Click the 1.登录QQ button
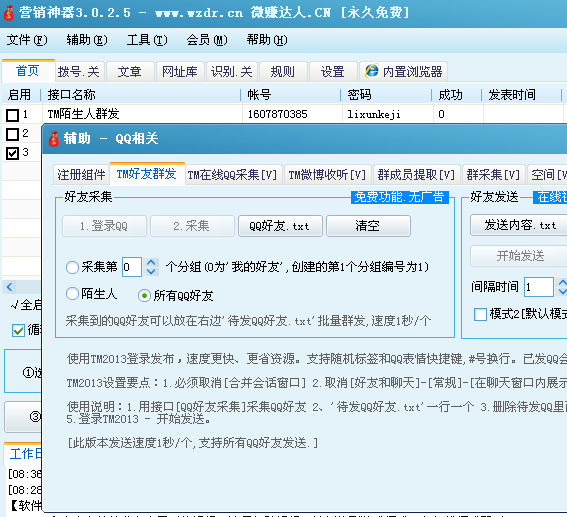 (x=104, y=226)
